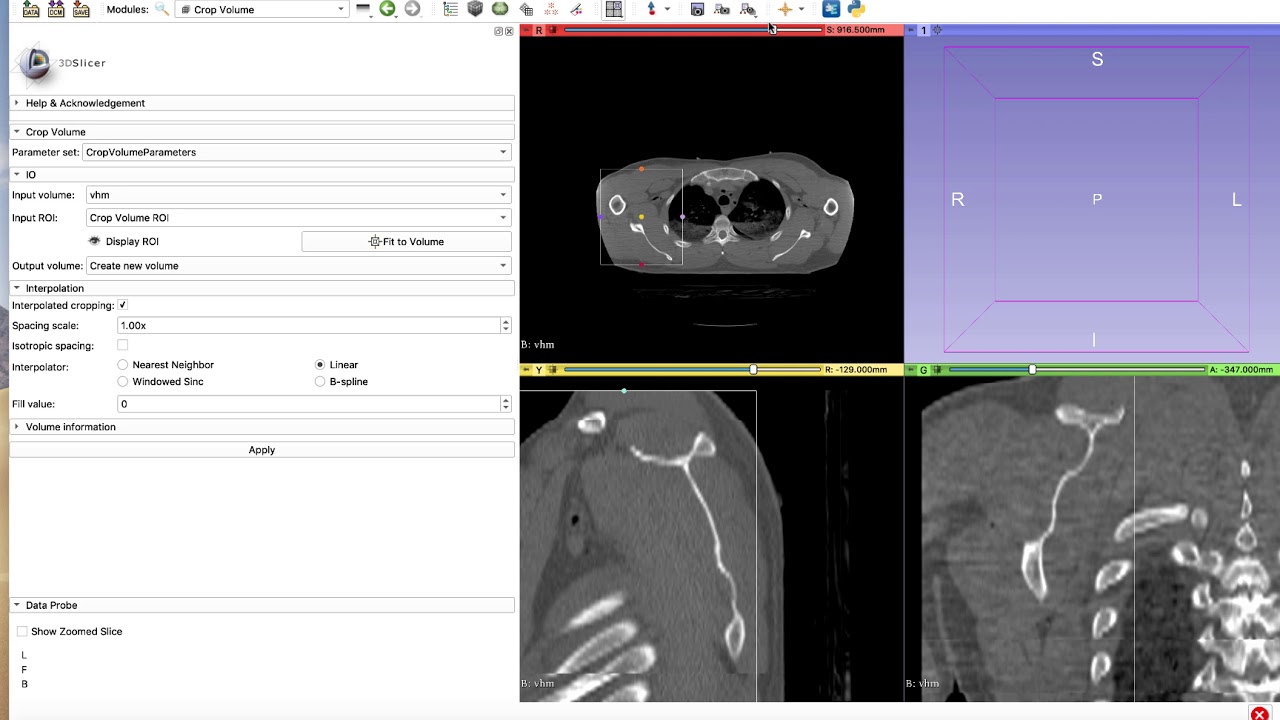Open the Input volume dropdown (vhm)
Image resolution: width=1280 pixels, height=720 pixels.
299,195
